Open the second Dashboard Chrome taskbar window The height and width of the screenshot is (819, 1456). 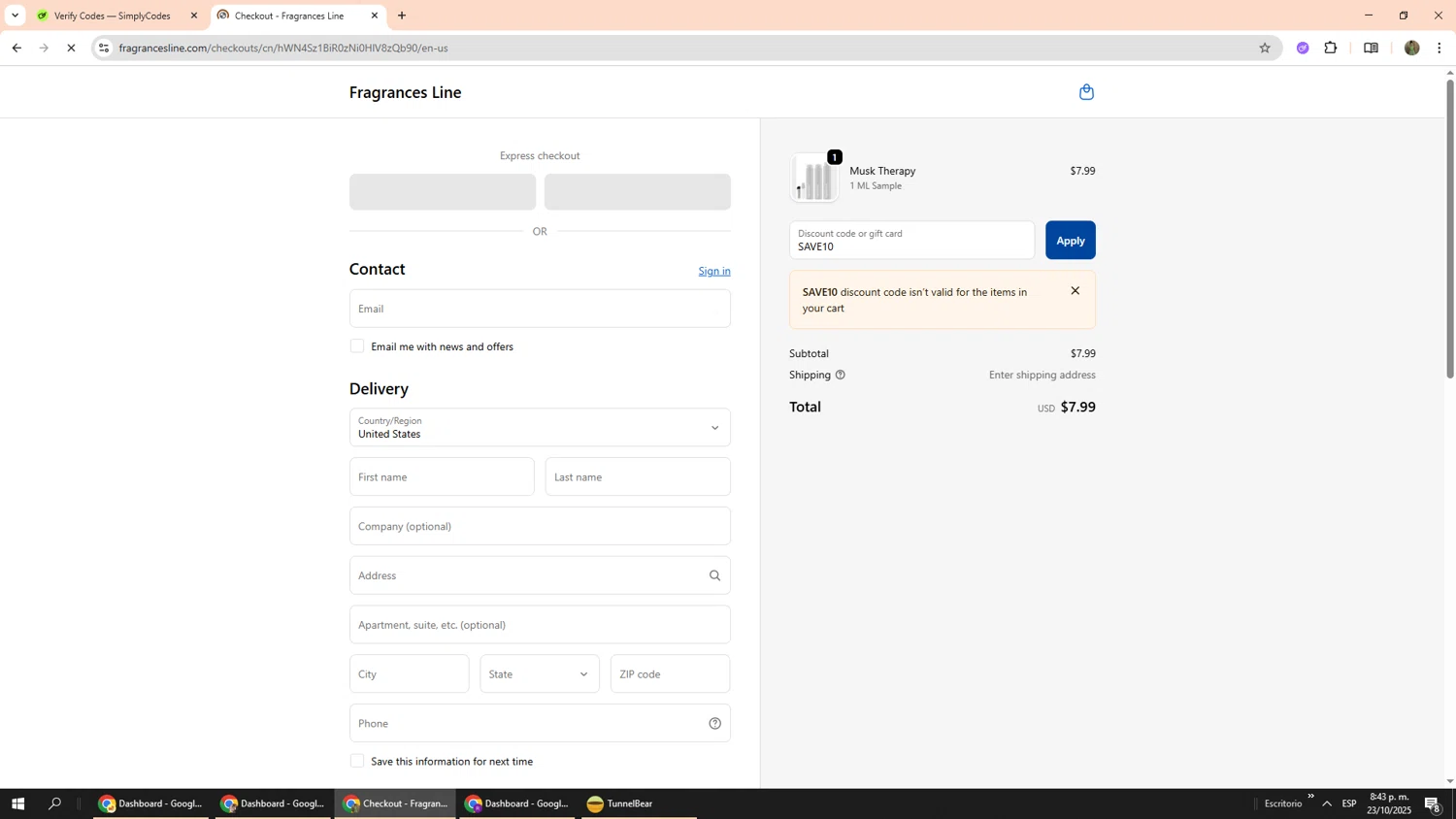pos(272,803)
